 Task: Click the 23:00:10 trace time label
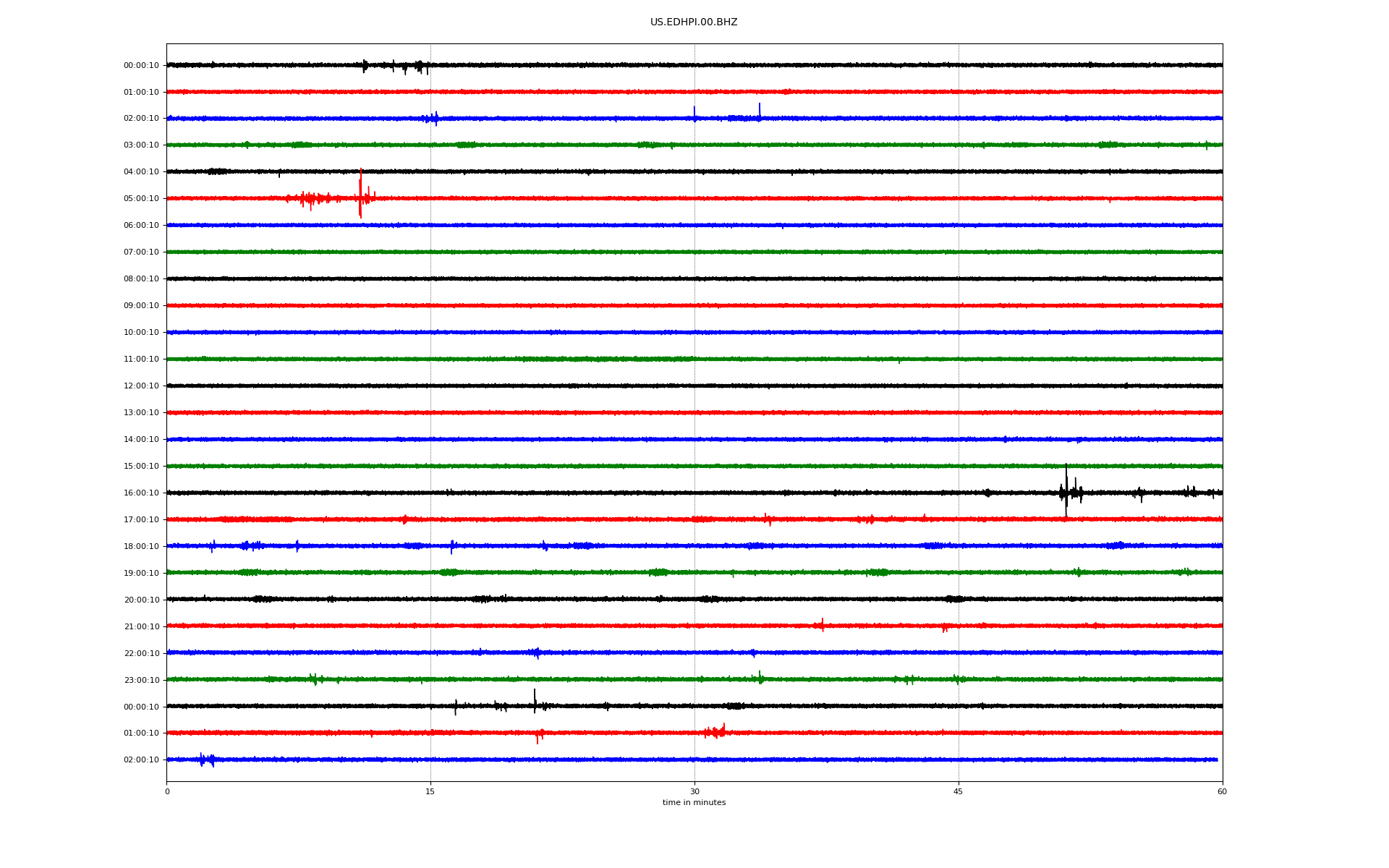pos(141,680)
